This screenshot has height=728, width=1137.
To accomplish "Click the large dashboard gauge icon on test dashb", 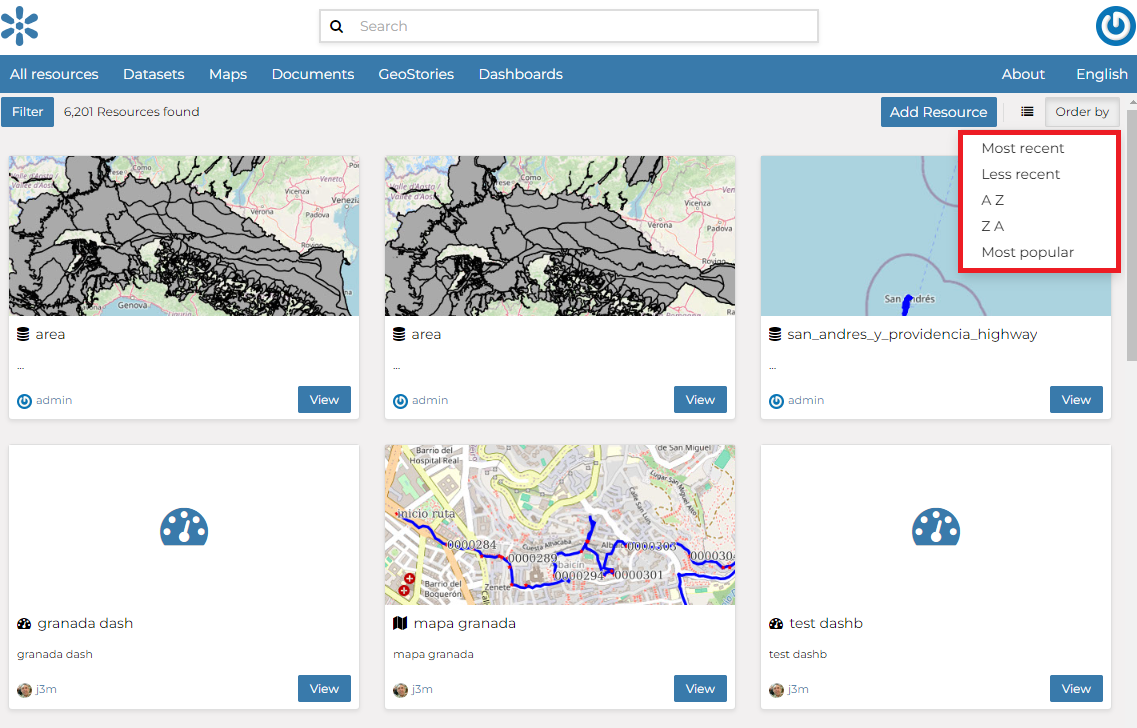I will click(936, 527).
